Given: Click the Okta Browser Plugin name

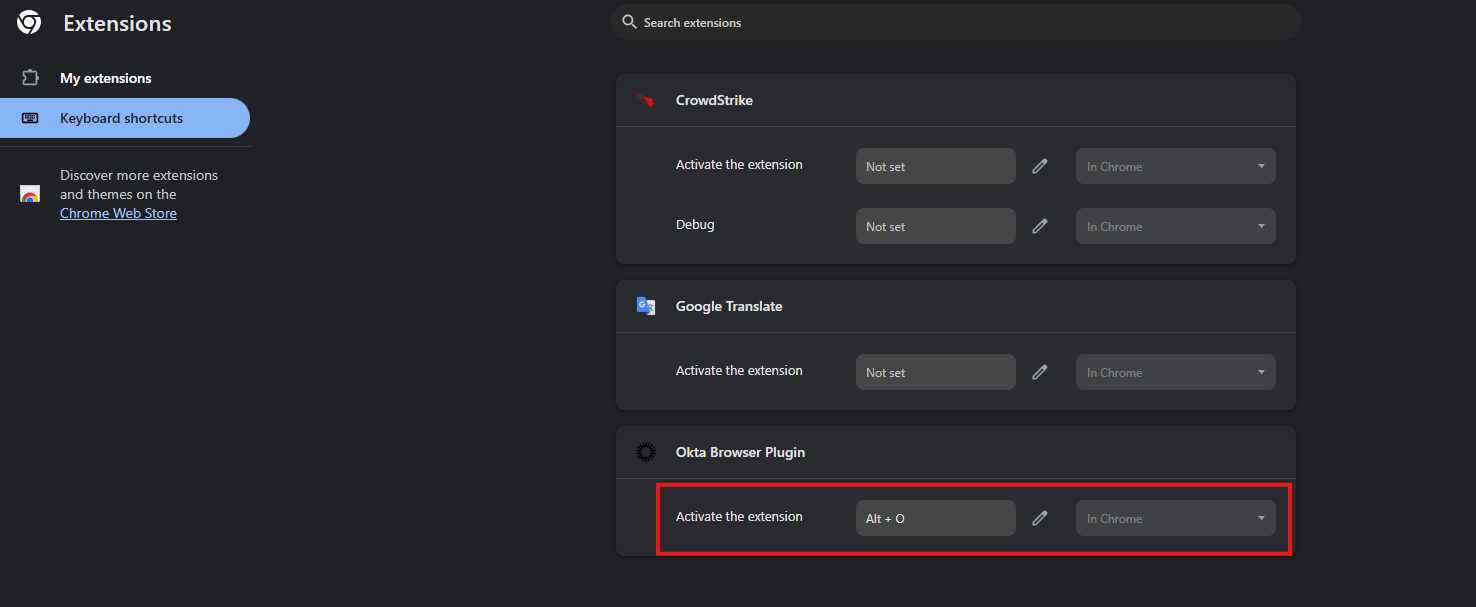Looking at the screenshot, I should click(740, 452).
